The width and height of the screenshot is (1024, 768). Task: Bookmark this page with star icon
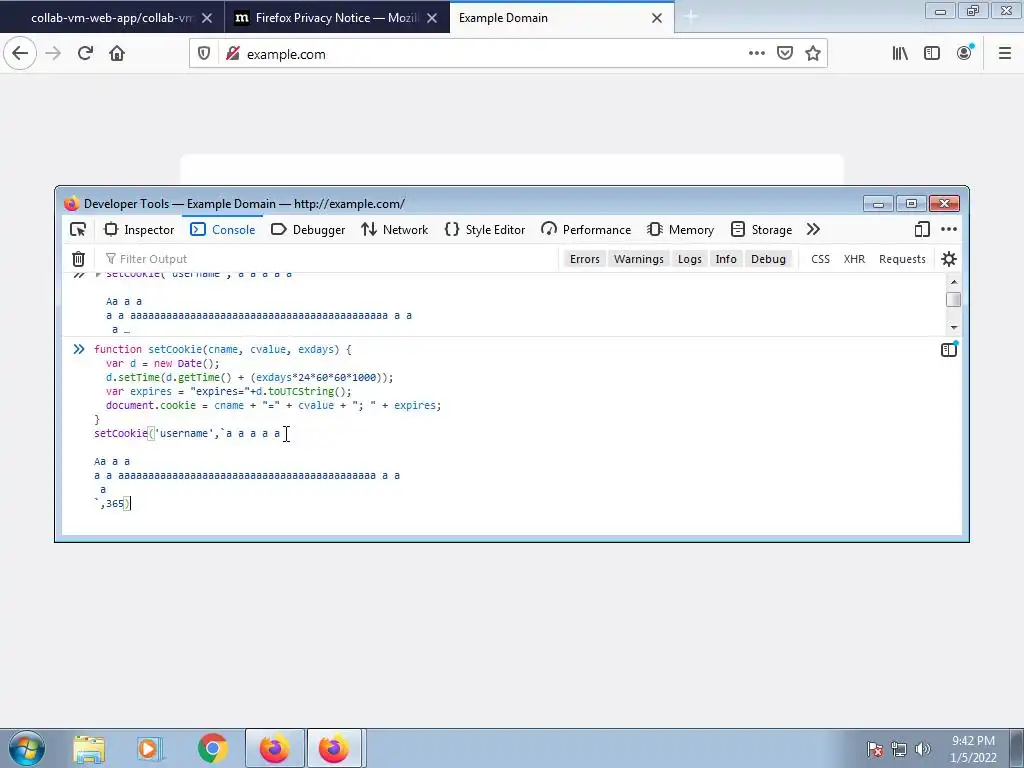pyautogui.click(x=813, y=54)
